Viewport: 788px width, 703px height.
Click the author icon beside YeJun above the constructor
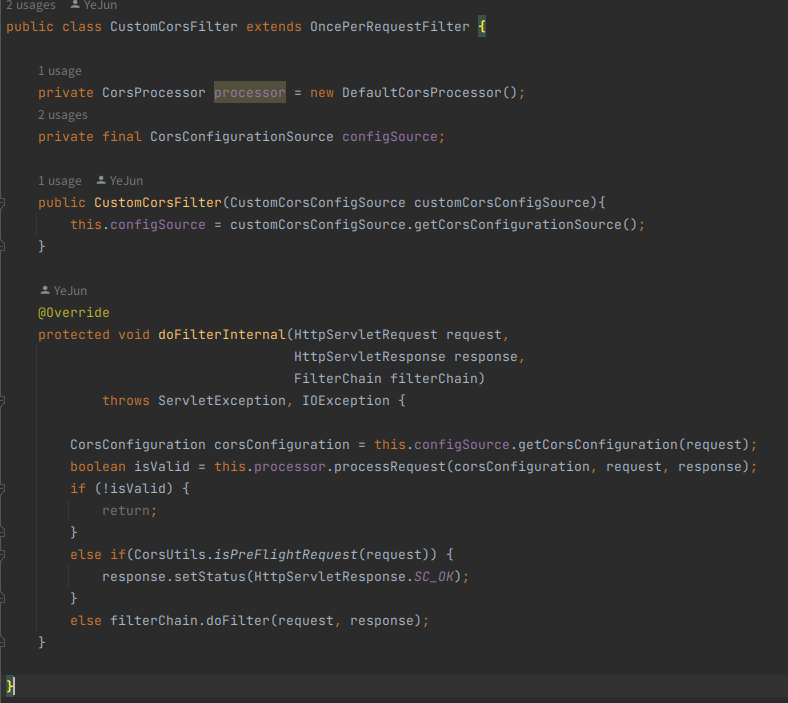[101, 180]
